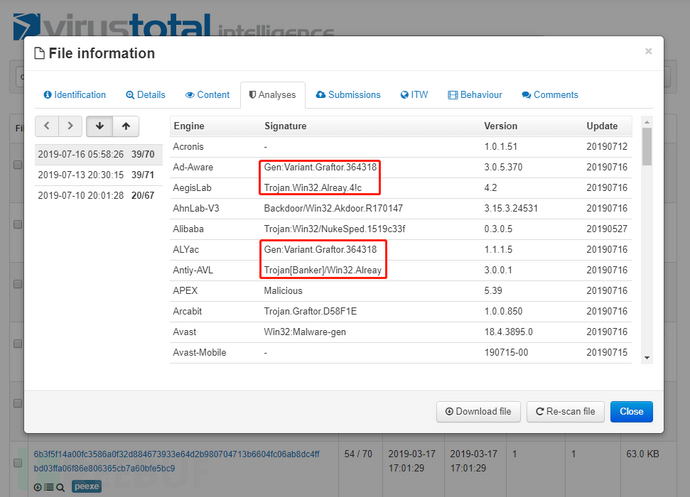
Task: View the Behaviour tab
Action: 475,95
